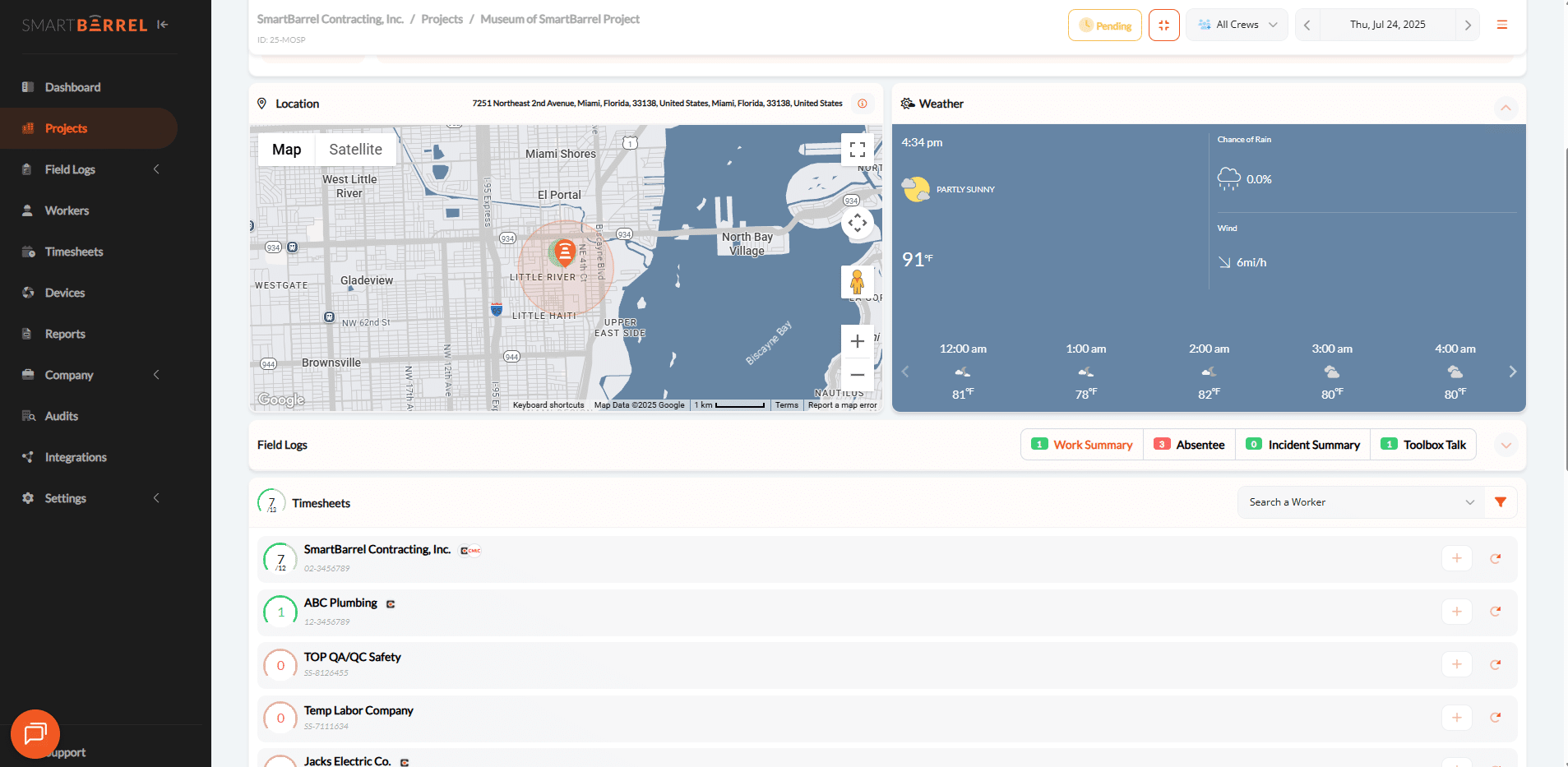Toggle fullscreen map view

click(857, 150)
